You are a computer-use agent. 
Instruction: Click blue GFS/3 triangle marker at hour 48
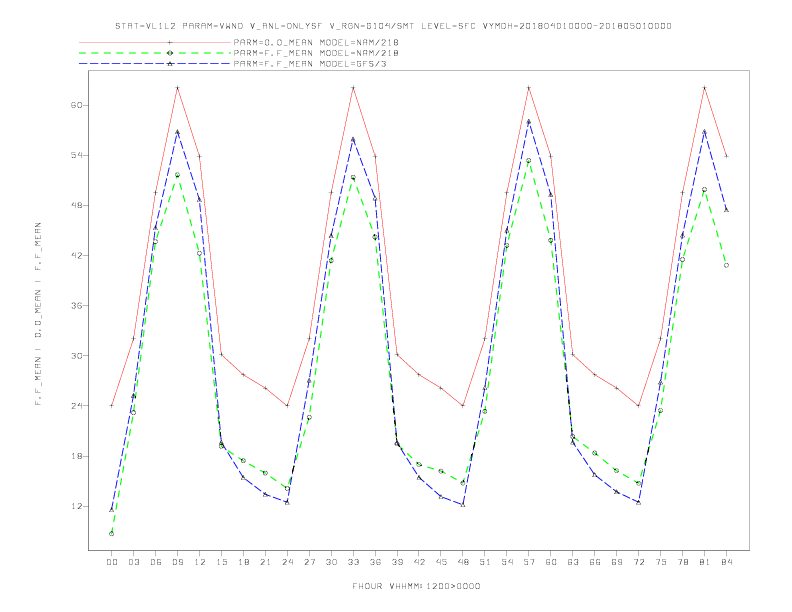(463, 504)
